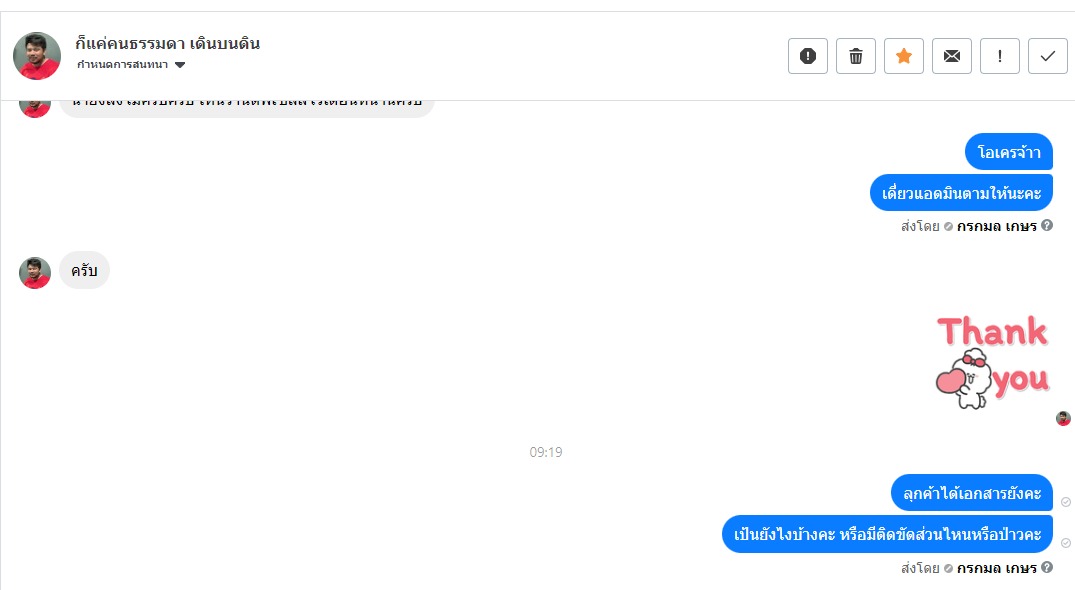Mark conversation unread with envelope icon
The image size is (1075, 590).
click(952, 56)
